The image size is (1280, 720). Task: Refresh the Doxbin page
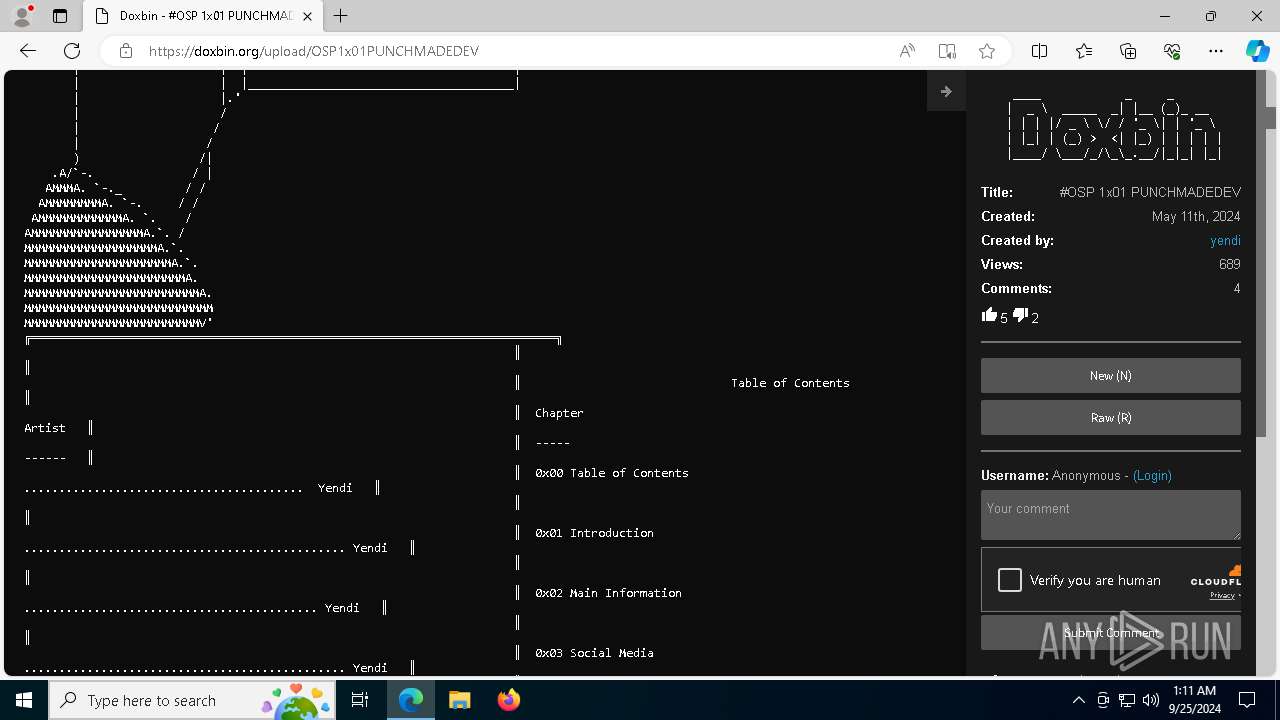pyautogui.click(x=72, y=51)
